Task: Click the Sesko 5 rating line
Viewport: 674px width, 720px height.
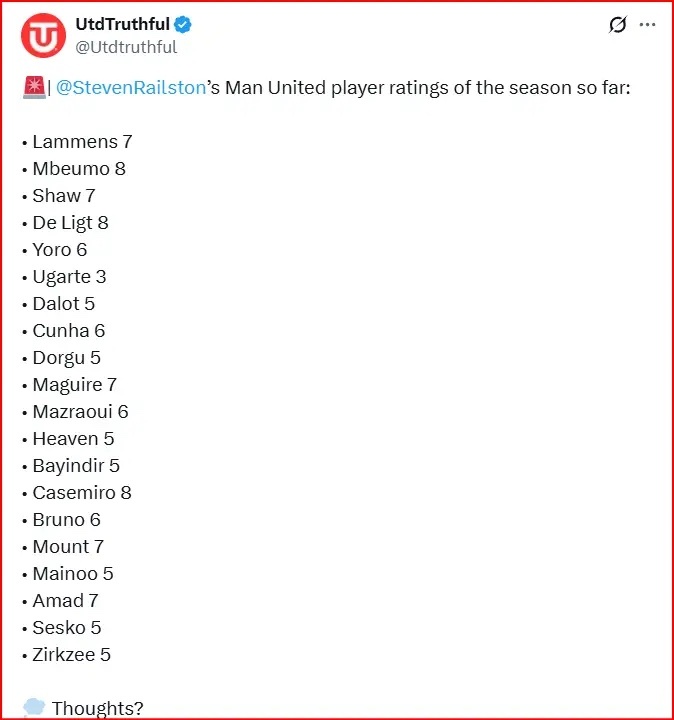Action: (62, 628)
